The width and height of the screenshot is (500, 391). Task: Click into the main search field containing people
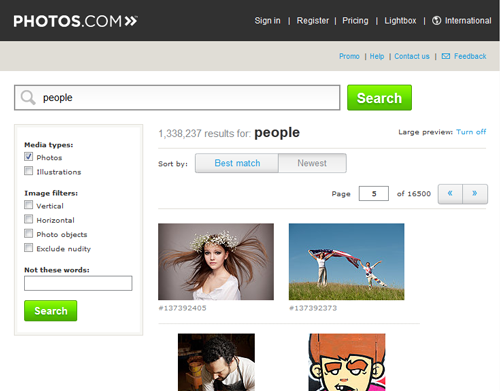[177, 98]
